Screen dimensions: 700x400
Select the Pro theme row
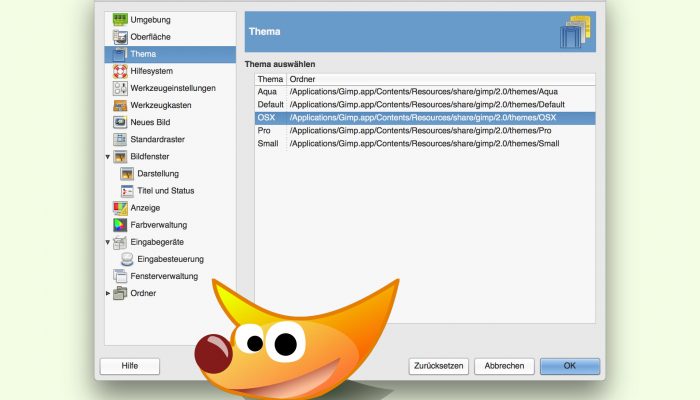[x=425, y=131]
